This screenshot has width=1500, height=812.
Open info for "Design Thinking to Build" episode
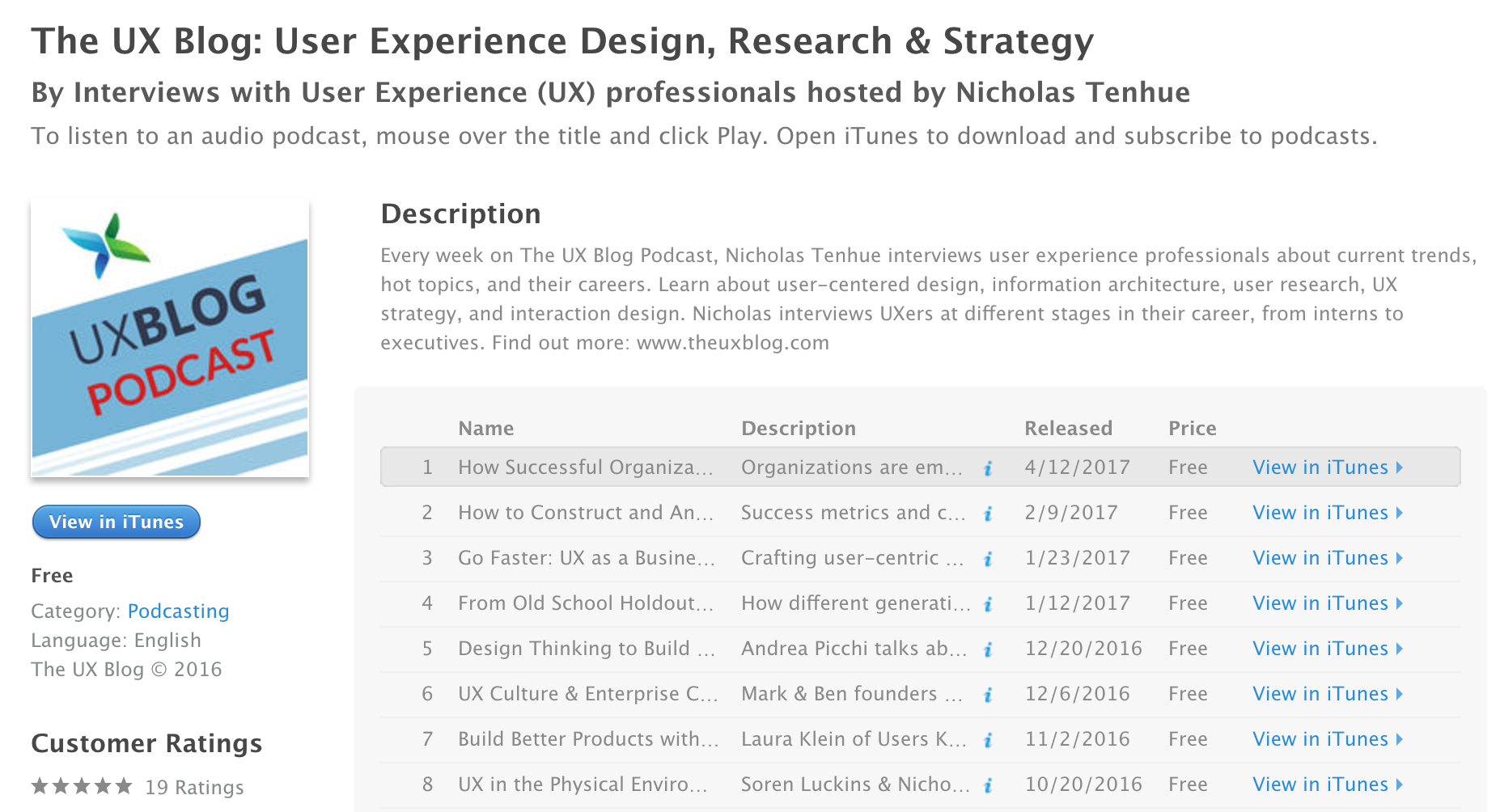point(987,649)
